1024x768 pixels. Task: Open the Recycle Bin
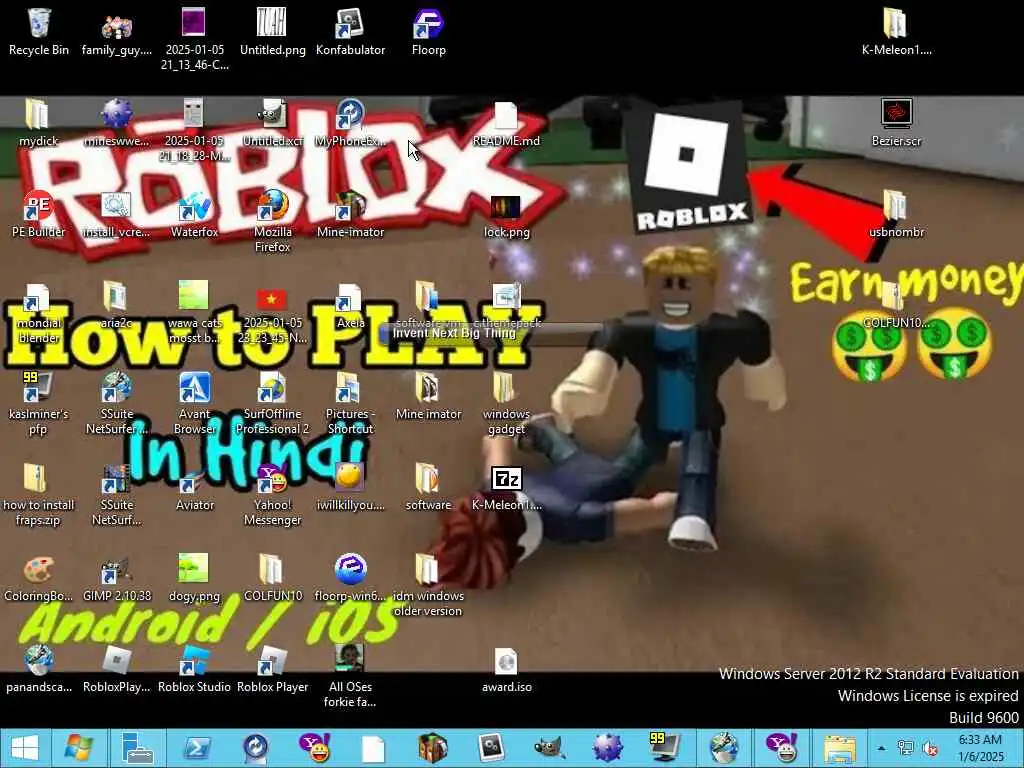point(39,31)
